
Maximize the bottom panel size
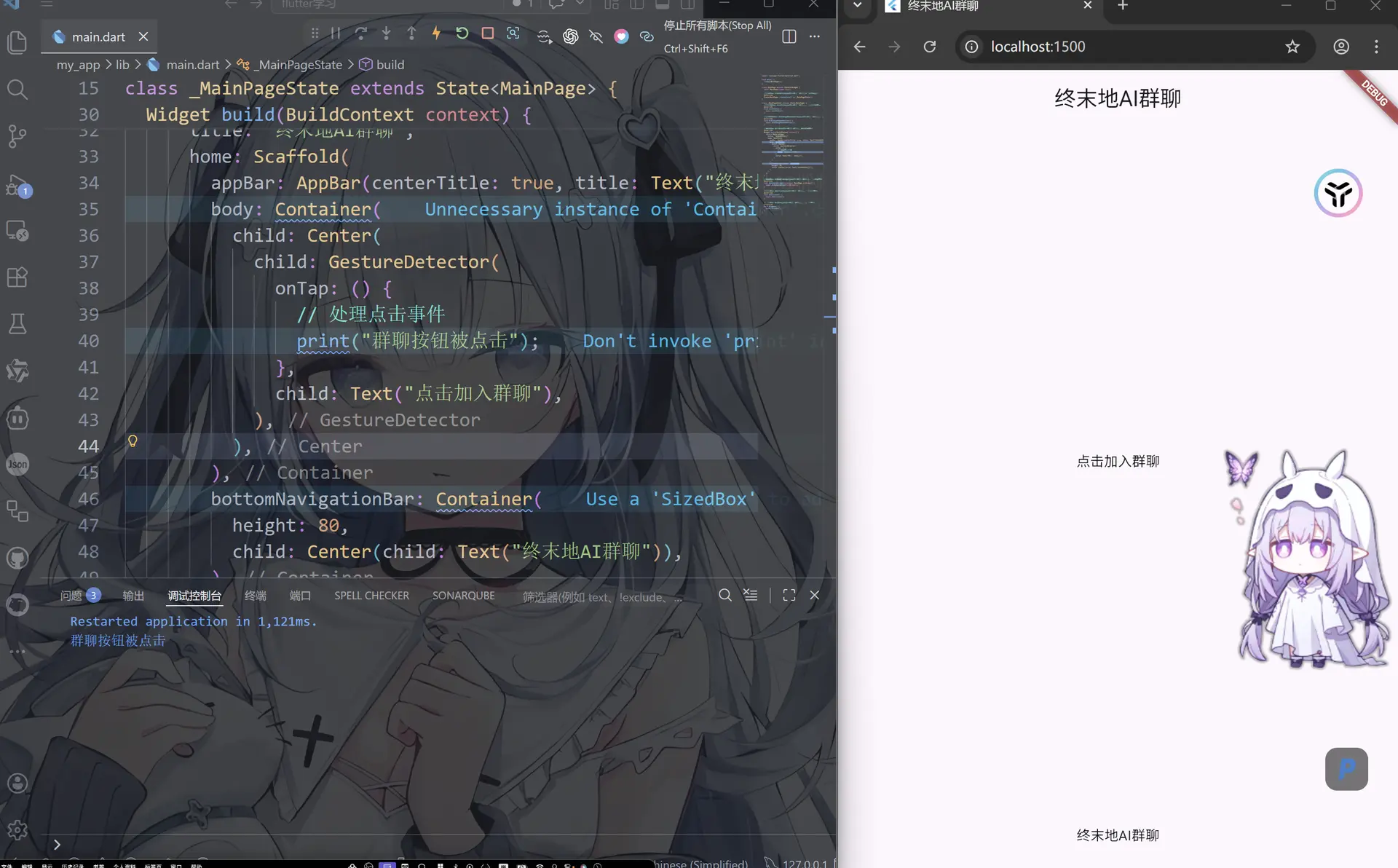[789, 596]
